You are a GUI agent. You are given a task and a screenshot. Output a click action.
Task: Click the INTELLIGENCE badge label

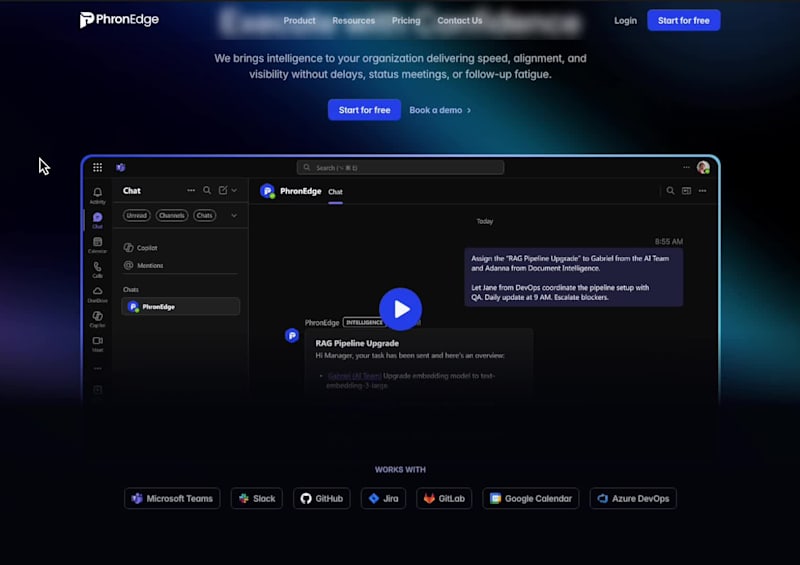(x=364, y=323)
